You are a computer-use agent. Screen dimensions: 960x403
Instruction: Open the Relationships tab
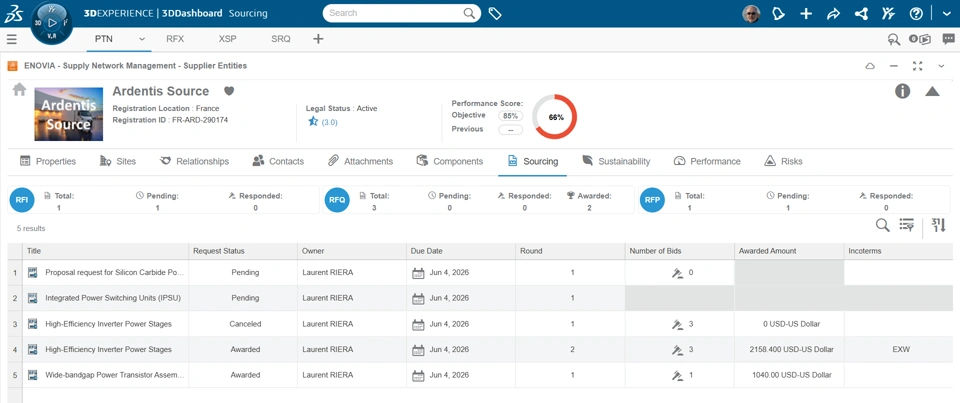[194, 161]
